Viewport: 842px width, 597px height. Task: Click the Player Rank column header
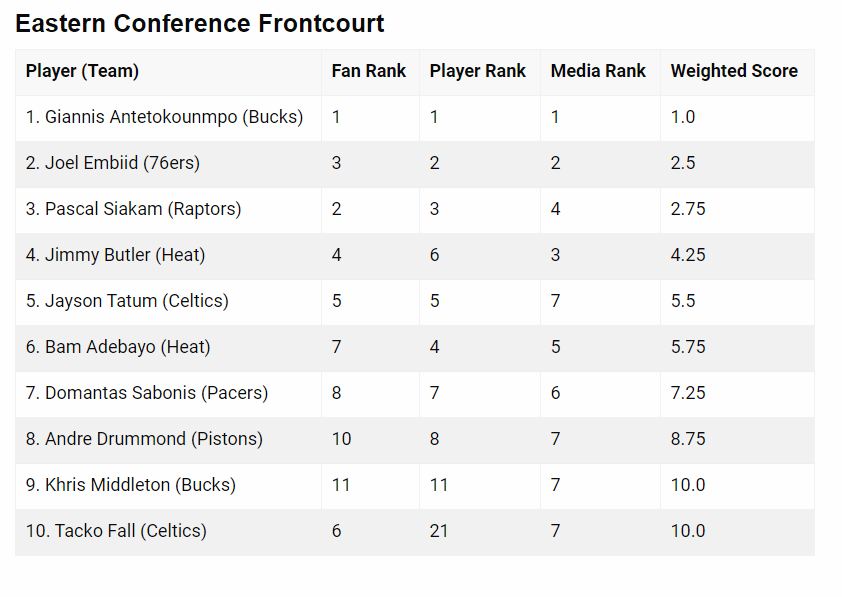tap(477, 71)
